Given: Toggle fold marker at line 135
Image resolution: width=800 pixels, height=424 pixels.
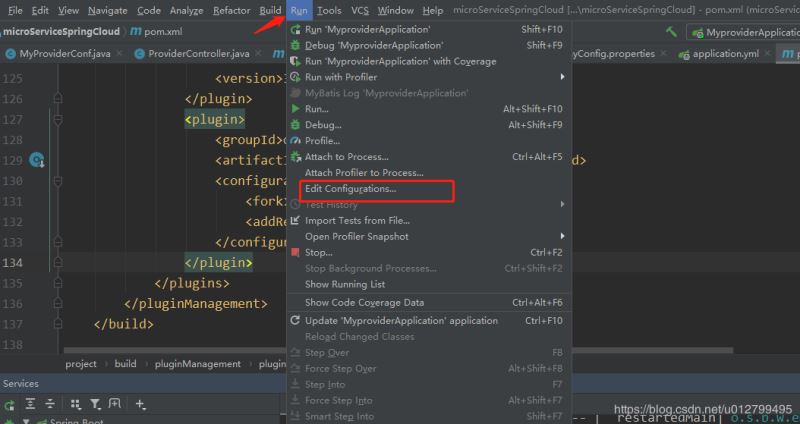Looking at the screenshot, I should 58,283.
